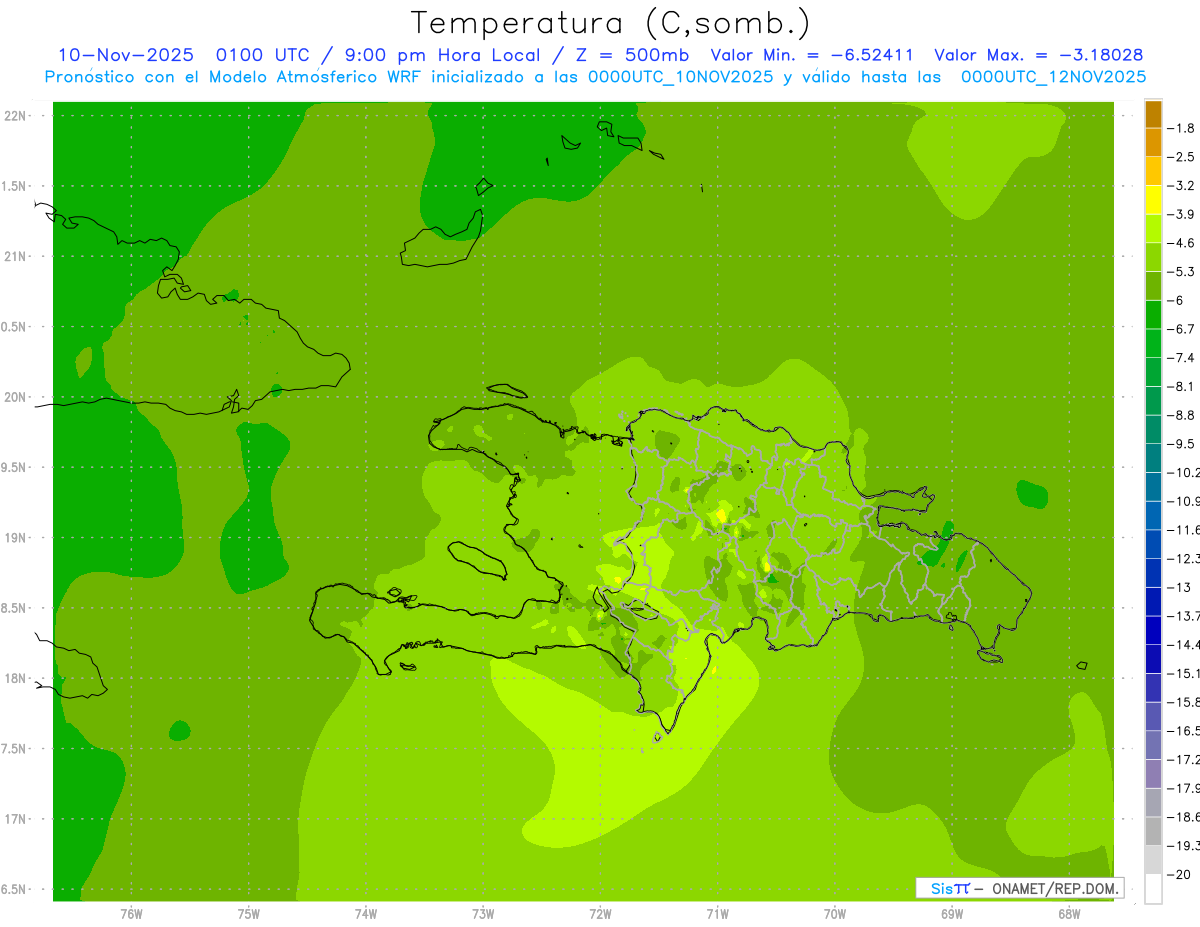This screenshot has width=1200, height=927.
Task: Click the legend swatch between -4.6 and -5.3
Action: point(1153,258)
